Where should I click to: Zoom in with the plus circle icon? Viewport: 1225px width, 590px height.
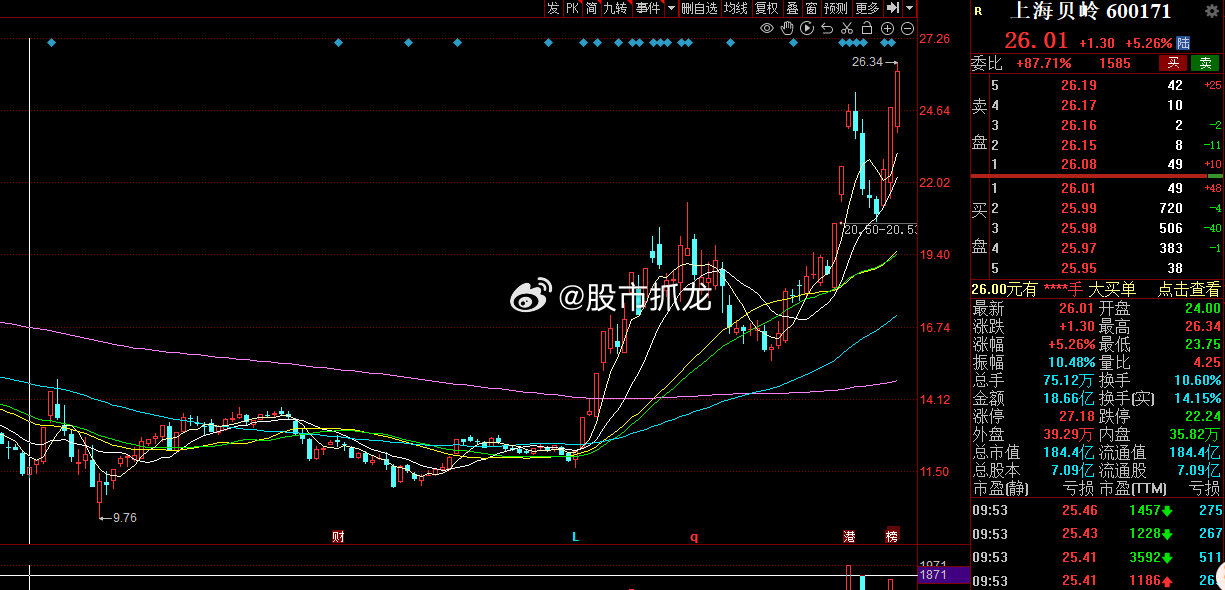(887, 28)
